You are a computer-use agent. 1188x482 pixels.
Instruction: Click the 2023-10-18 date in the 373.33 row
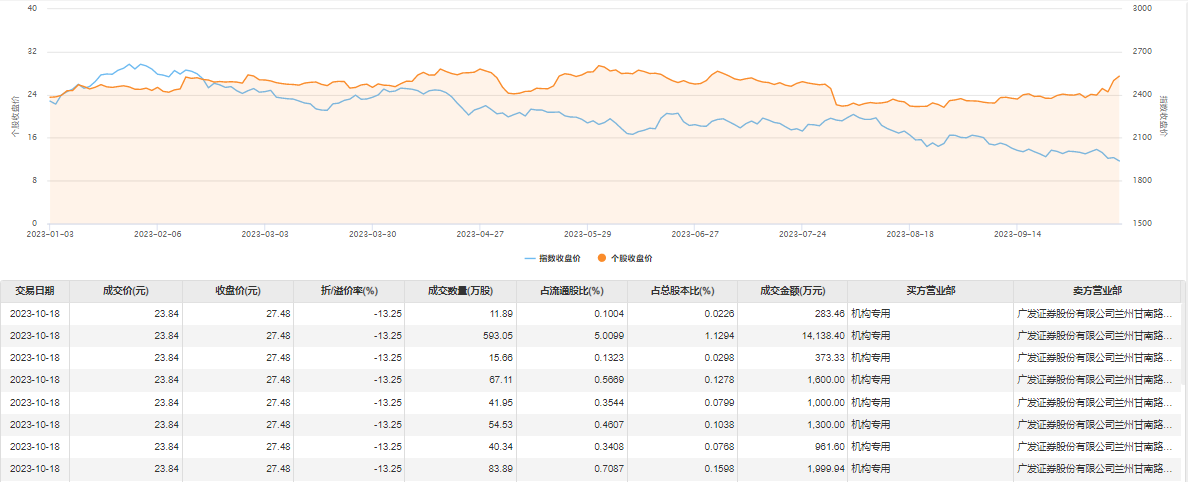click(35, 358)
